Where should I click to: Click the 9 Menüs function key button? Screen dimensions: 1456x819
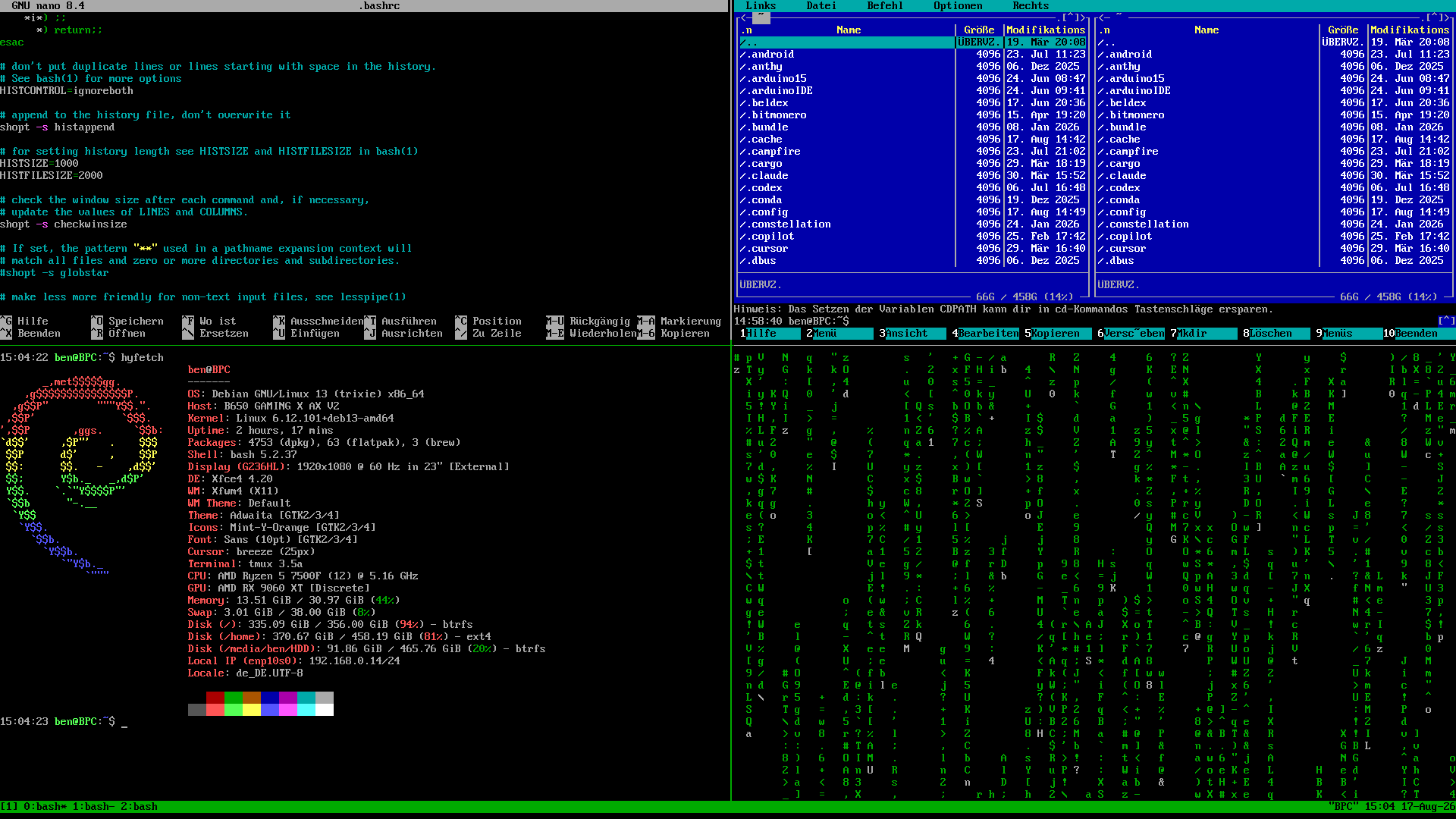(x=1346, y=334)
